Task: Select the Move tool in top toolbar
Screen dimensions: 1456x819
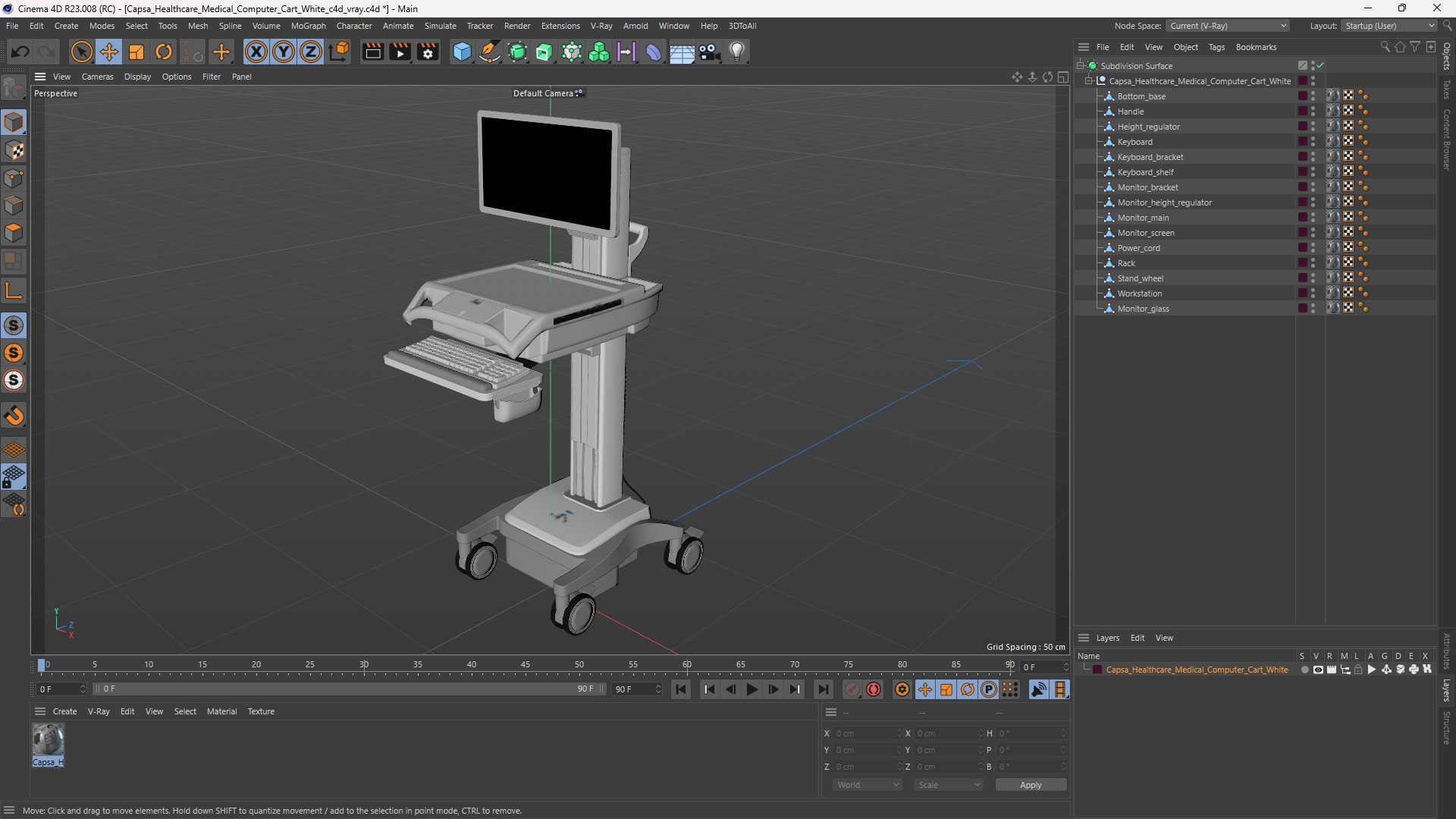Action: click(x=108, y=52)
